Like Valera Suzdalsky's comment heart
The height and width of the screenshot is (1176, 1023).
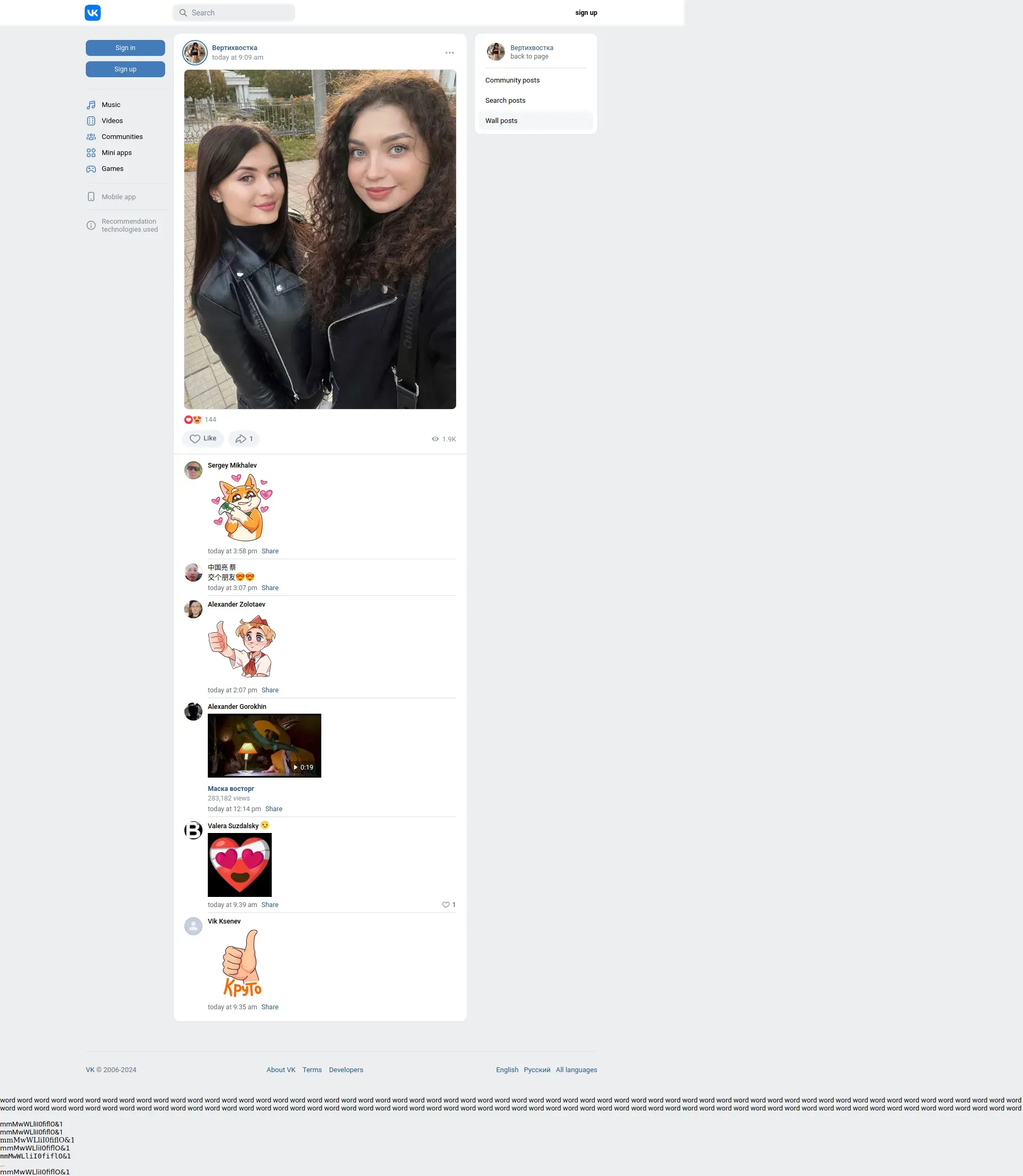(x=446, y=904)
